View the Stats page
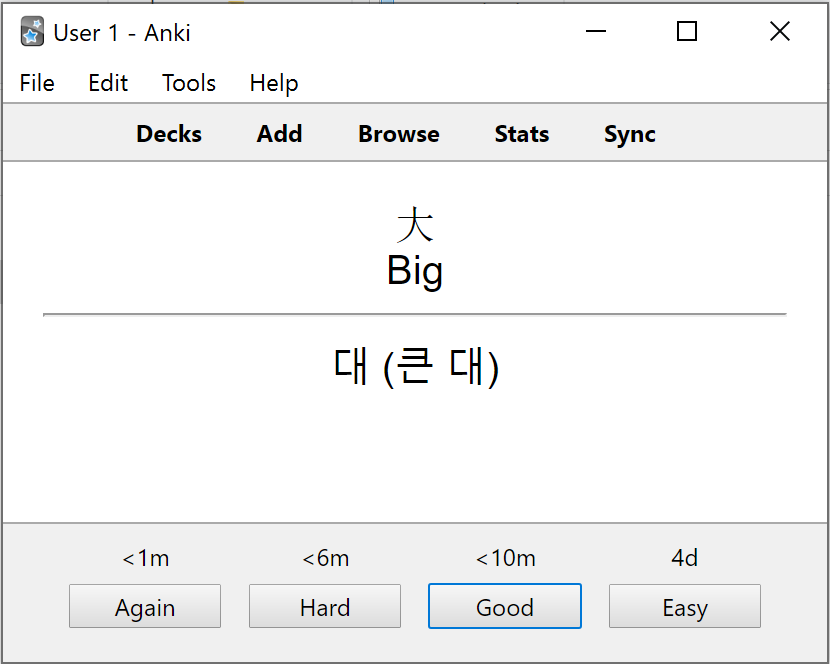 click(x=522, y=134)
